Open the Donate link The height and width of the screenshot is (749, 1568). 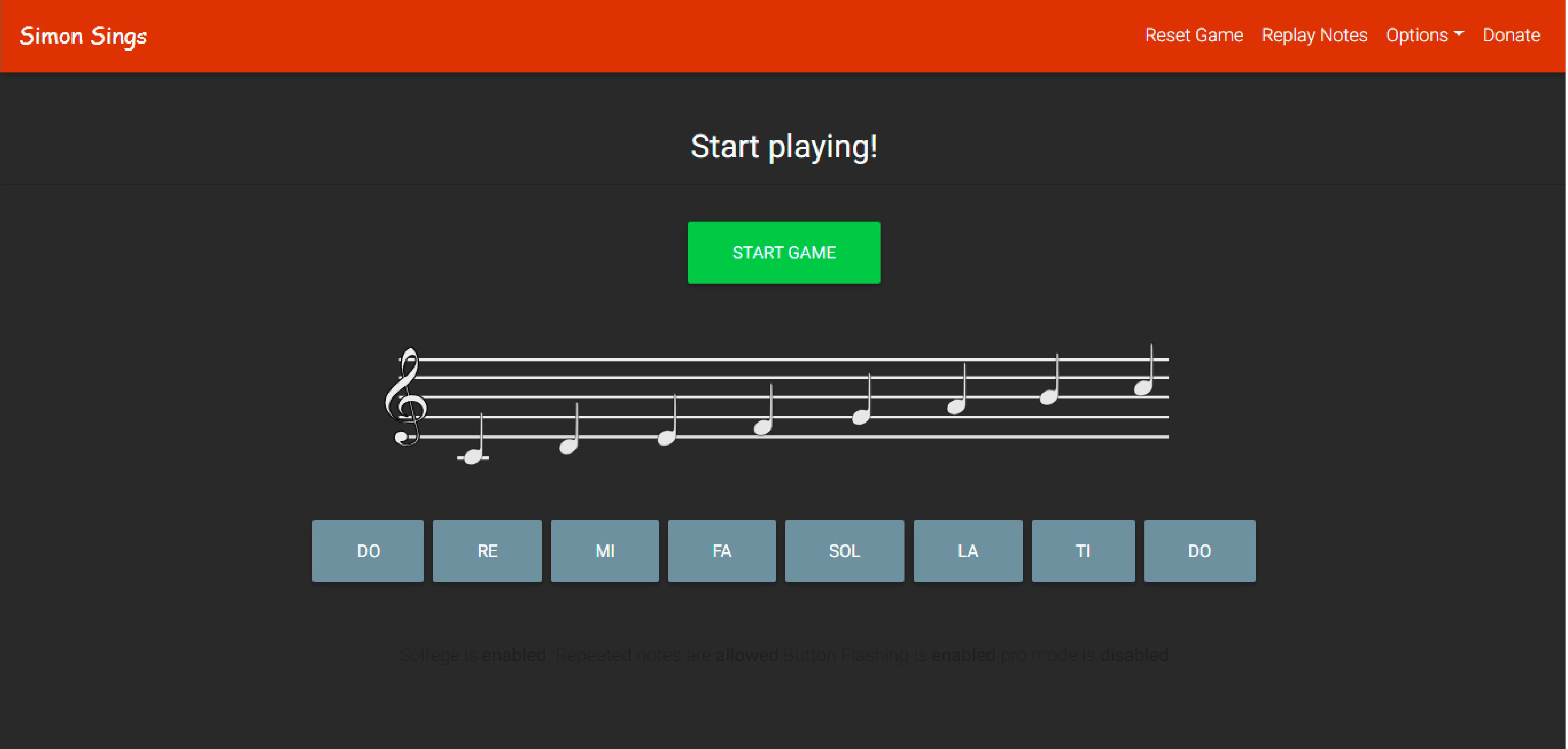click(1511, 35)
